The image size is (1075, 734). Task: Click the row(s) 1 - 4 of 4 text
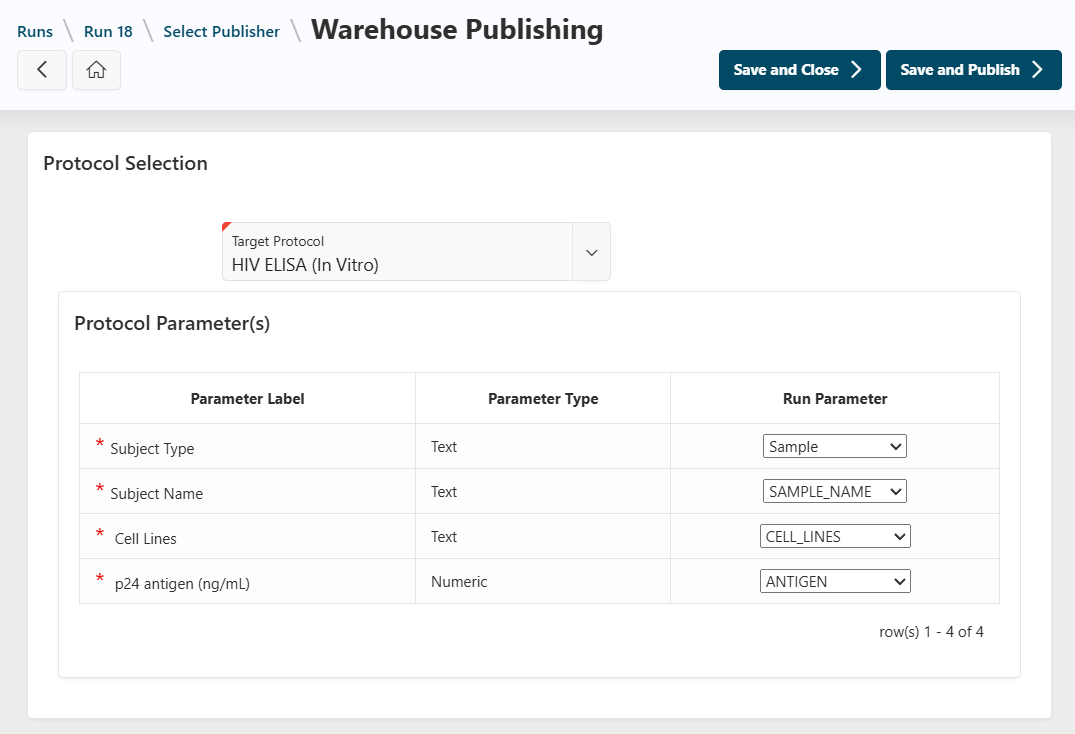[931, 632]
